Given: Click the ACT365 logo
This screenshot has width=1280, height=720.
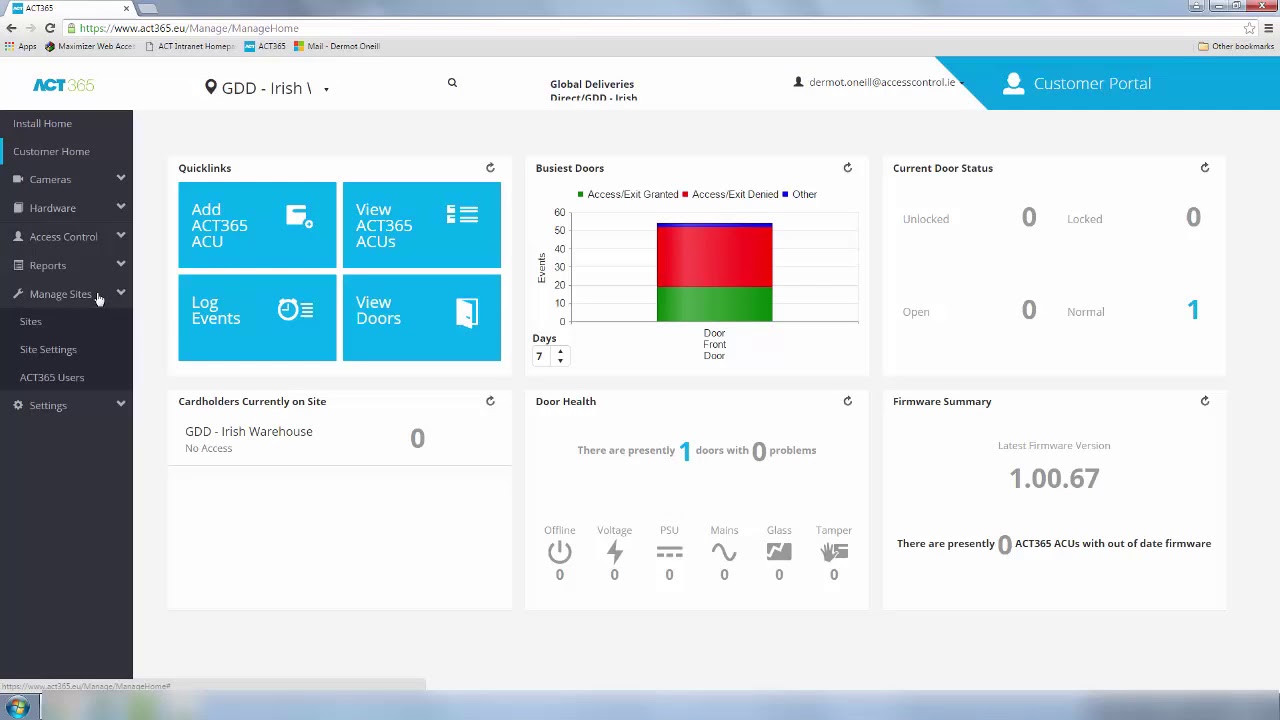Looking at the screenshot, I should (x=63, y=85).
